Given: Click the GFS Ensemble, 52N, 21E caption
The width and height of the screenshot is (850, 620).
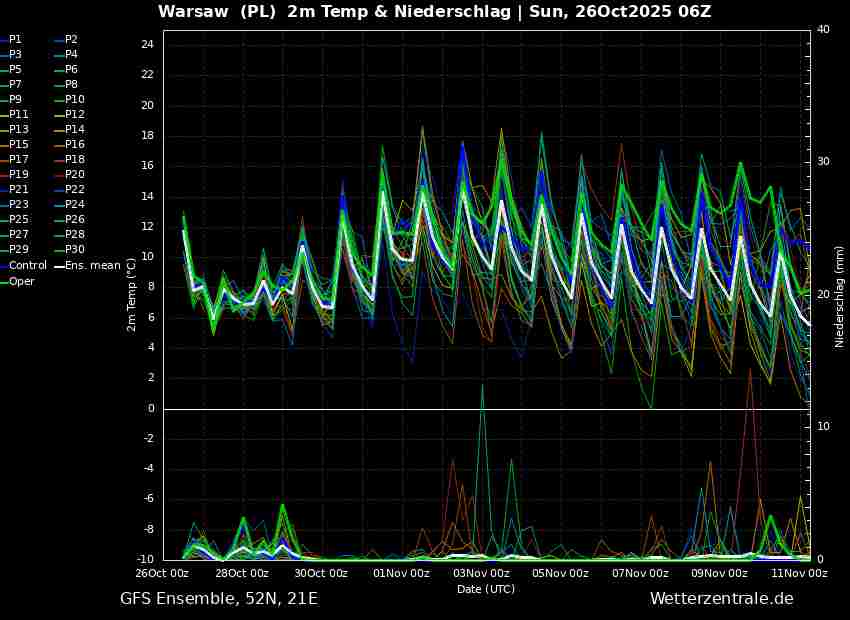Looking at the screenshot, I should (219, 598).
